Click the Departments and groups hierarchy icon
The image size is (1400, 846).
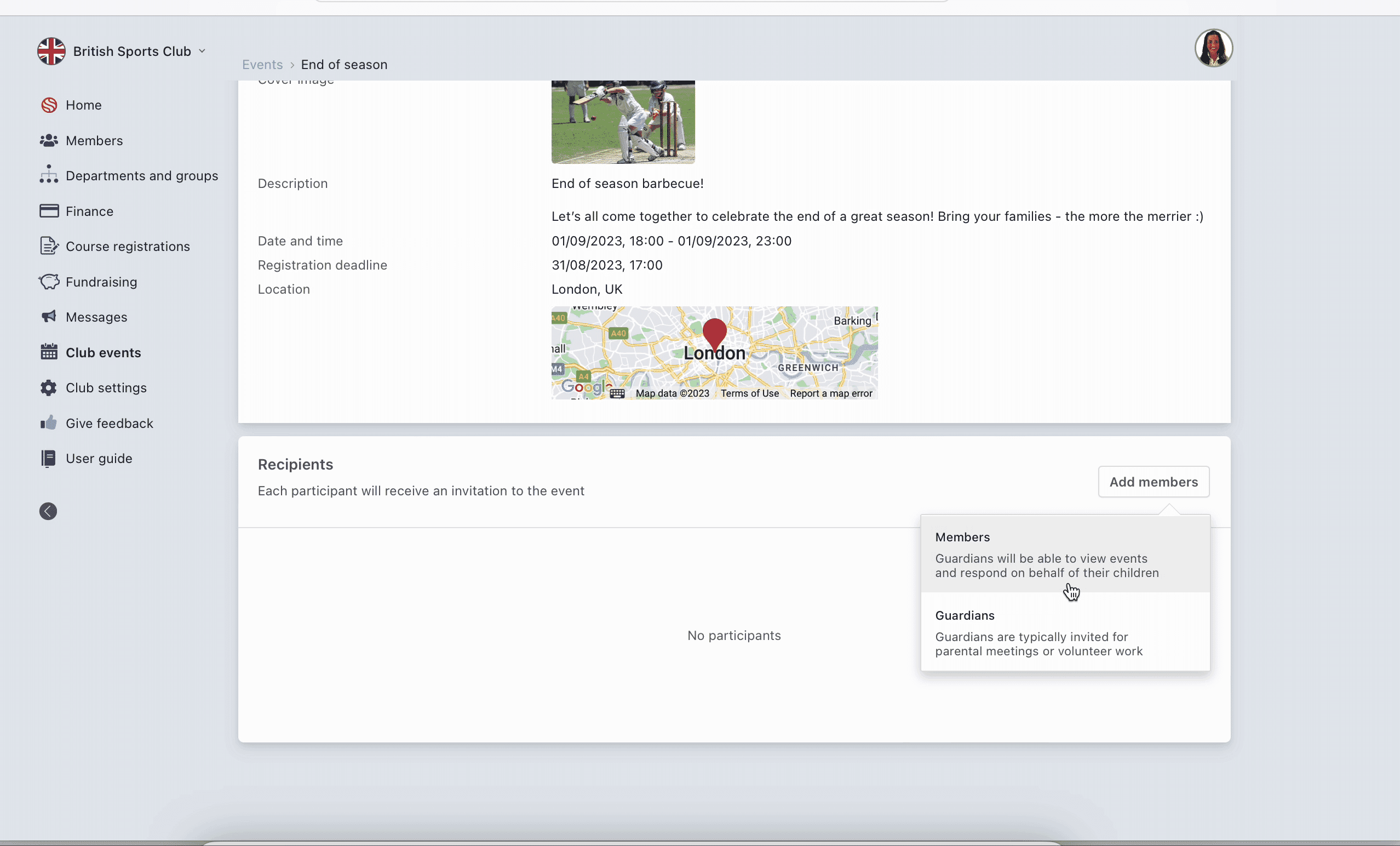49,175
